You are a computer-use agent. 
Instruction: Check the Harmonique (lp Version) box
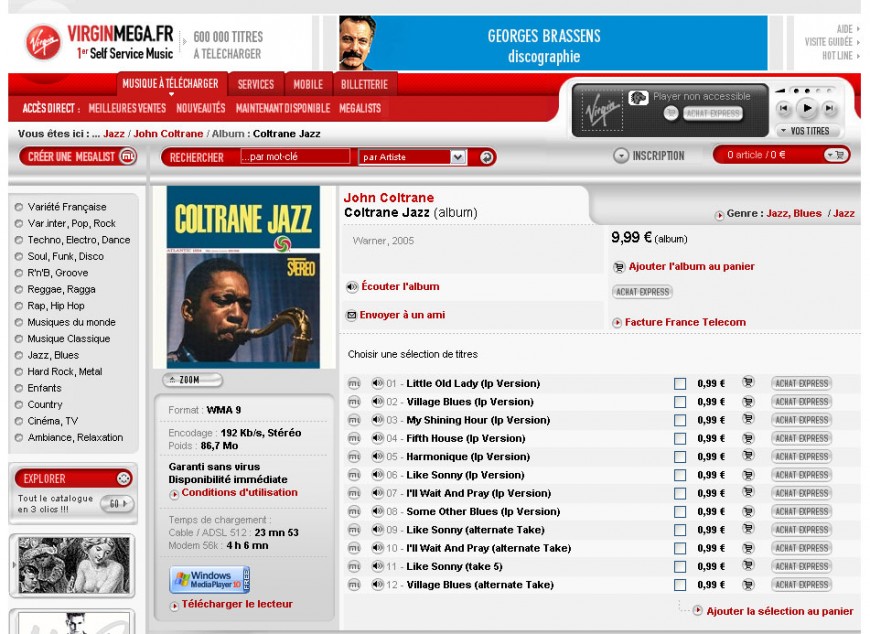pyautogui.click(x=680, y=457)
